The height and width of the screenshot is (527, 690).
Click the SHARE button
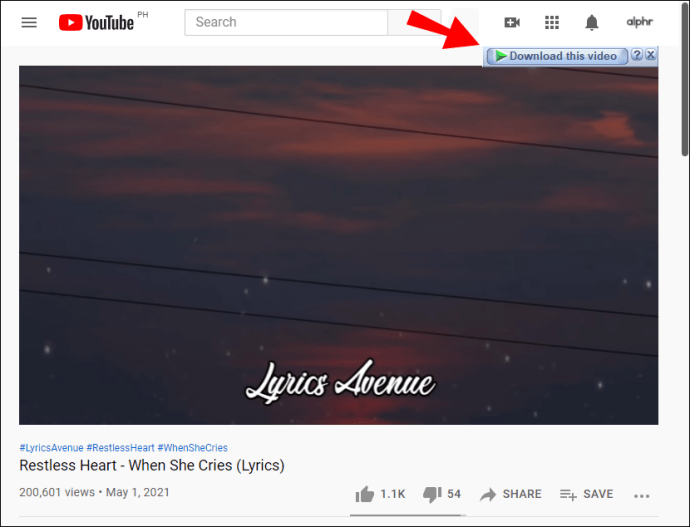(x=510, y=494)
